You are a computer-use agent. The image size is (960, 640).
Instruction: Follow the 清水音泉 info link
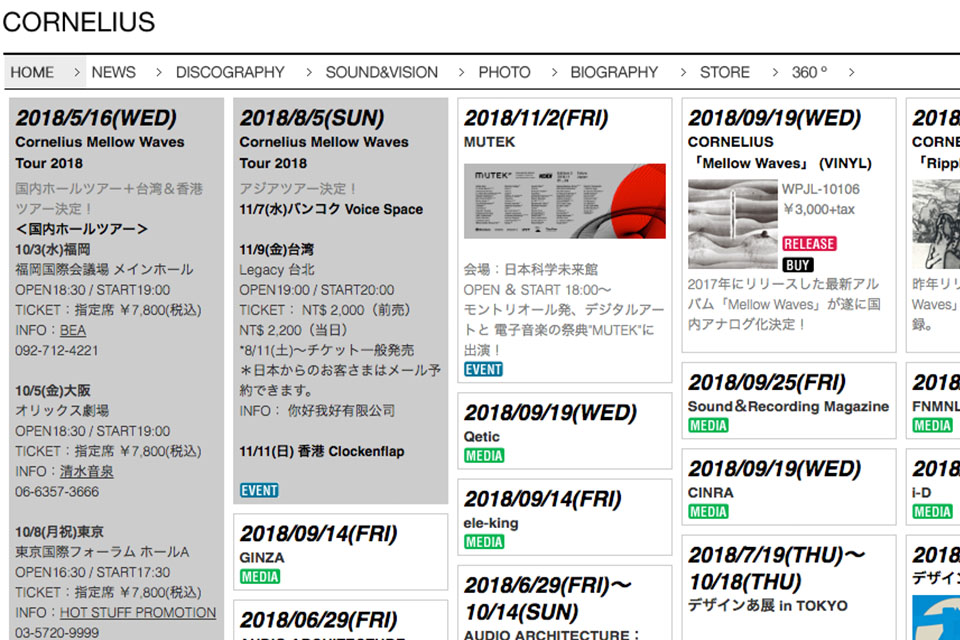pyautogui.click(x=86, y=472)
